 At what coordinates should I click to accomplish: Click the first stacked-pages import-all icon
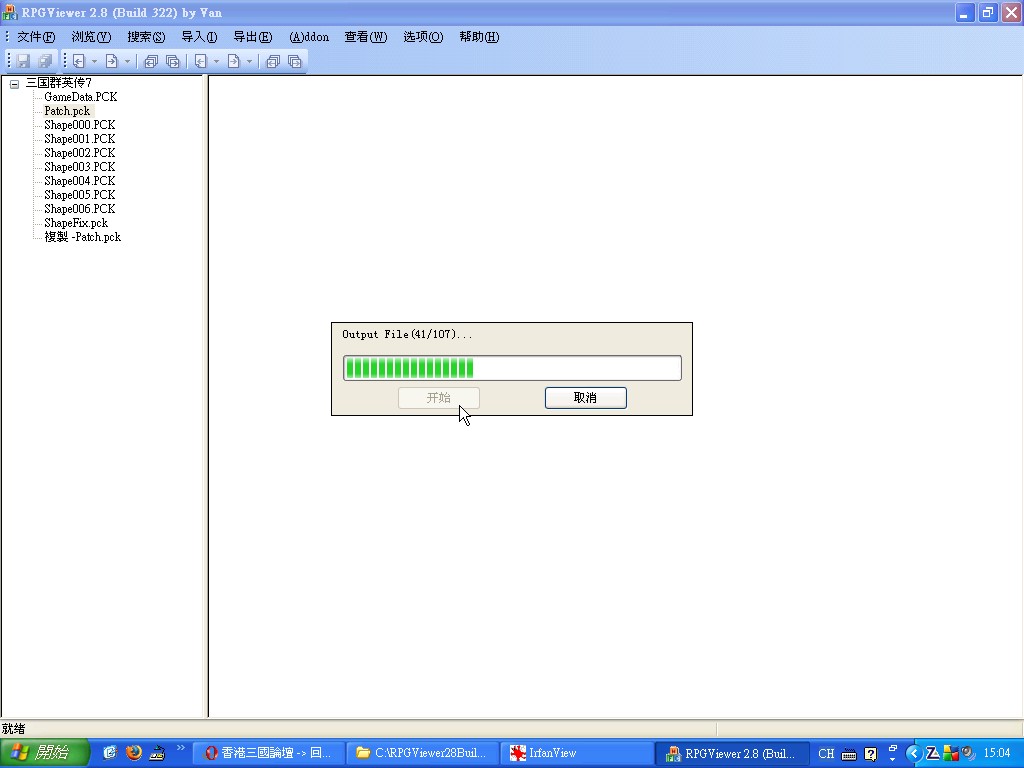click(x=151, y=61)
